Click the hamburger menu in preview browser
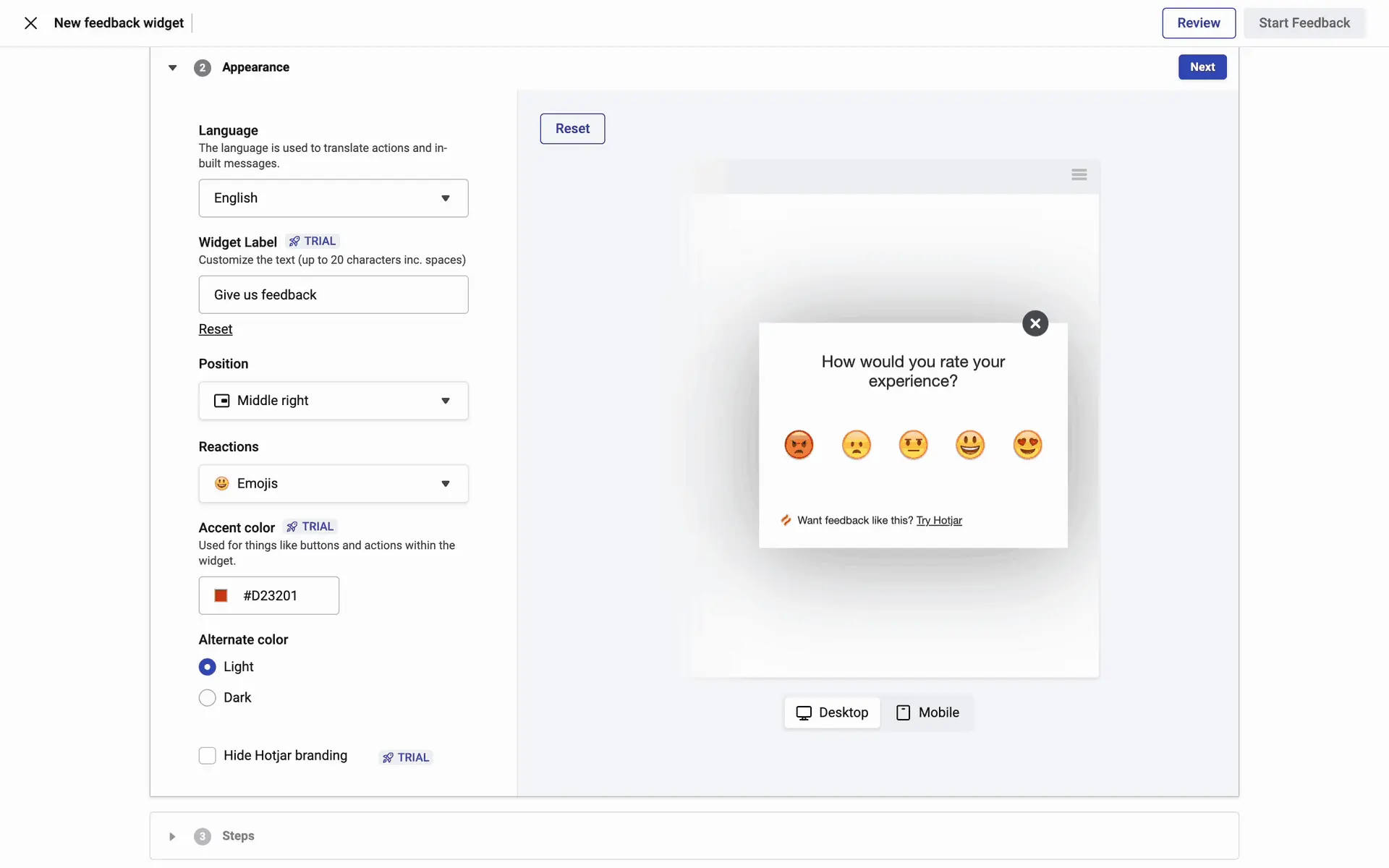The image size is (1389, 868). [x=1079, y=174]
